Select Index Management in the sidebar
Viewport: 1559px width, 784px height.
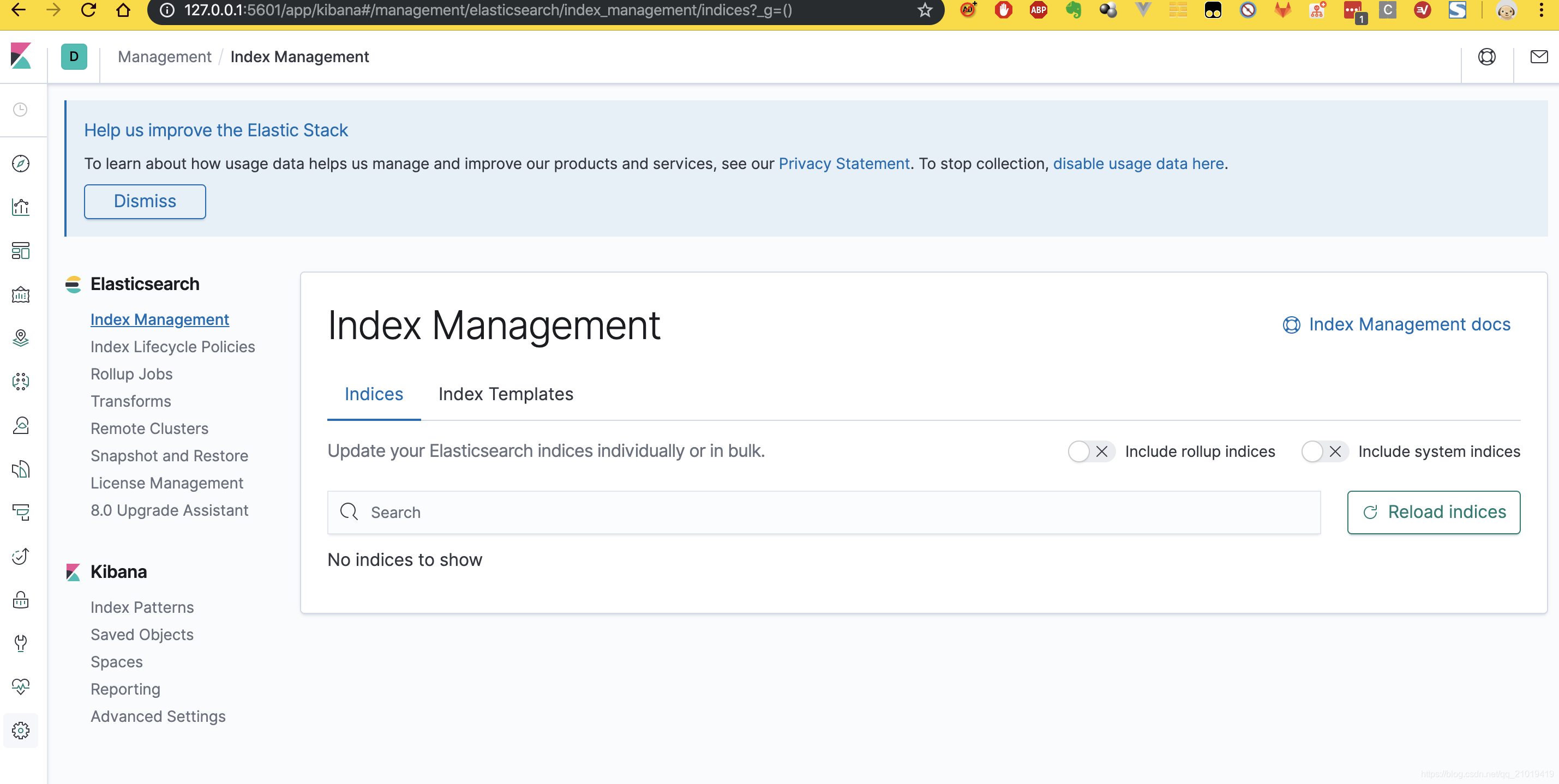click(160, 319)
